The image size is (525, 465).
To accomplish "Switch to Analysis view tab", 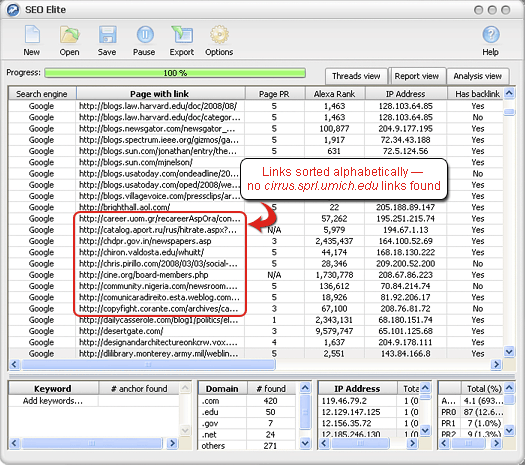I will (477, 76).
